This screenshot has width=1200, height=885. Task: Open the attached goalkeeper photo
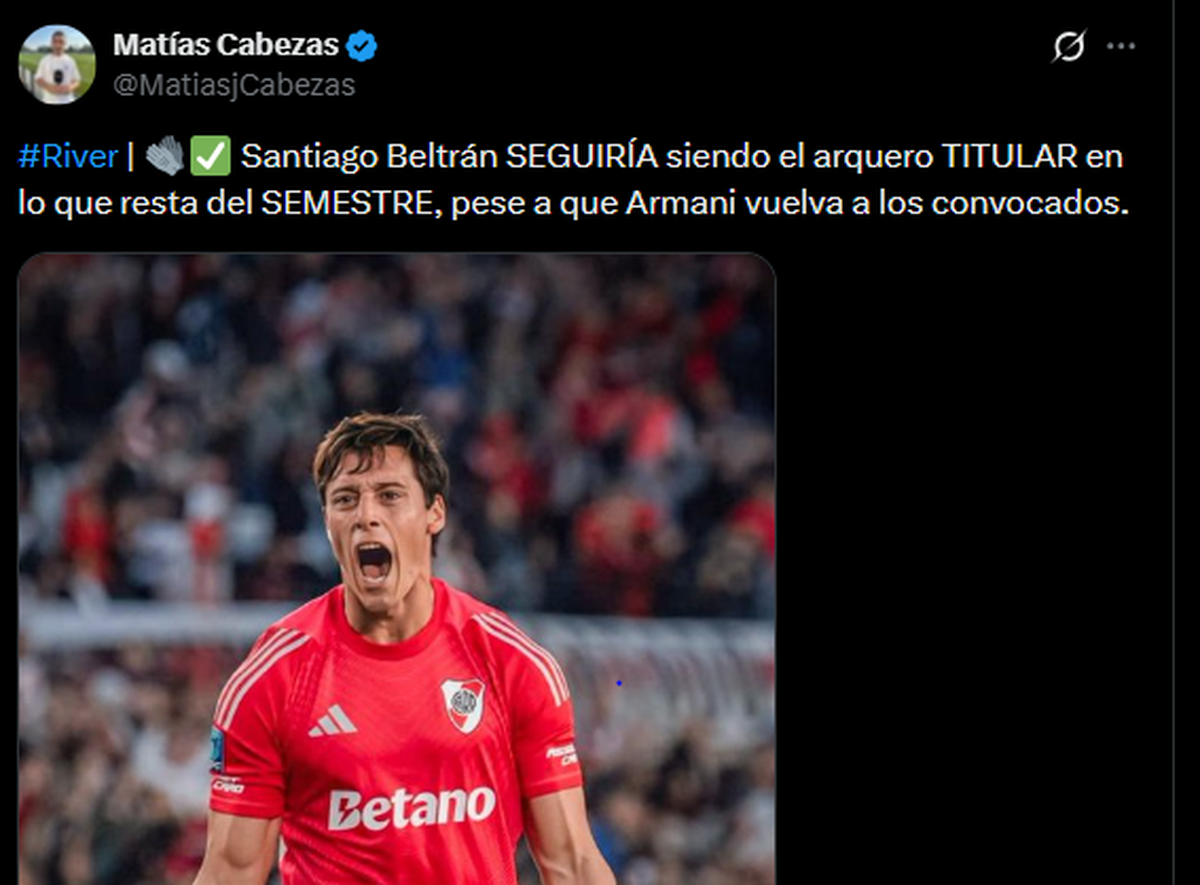click(x=397, y=569)
